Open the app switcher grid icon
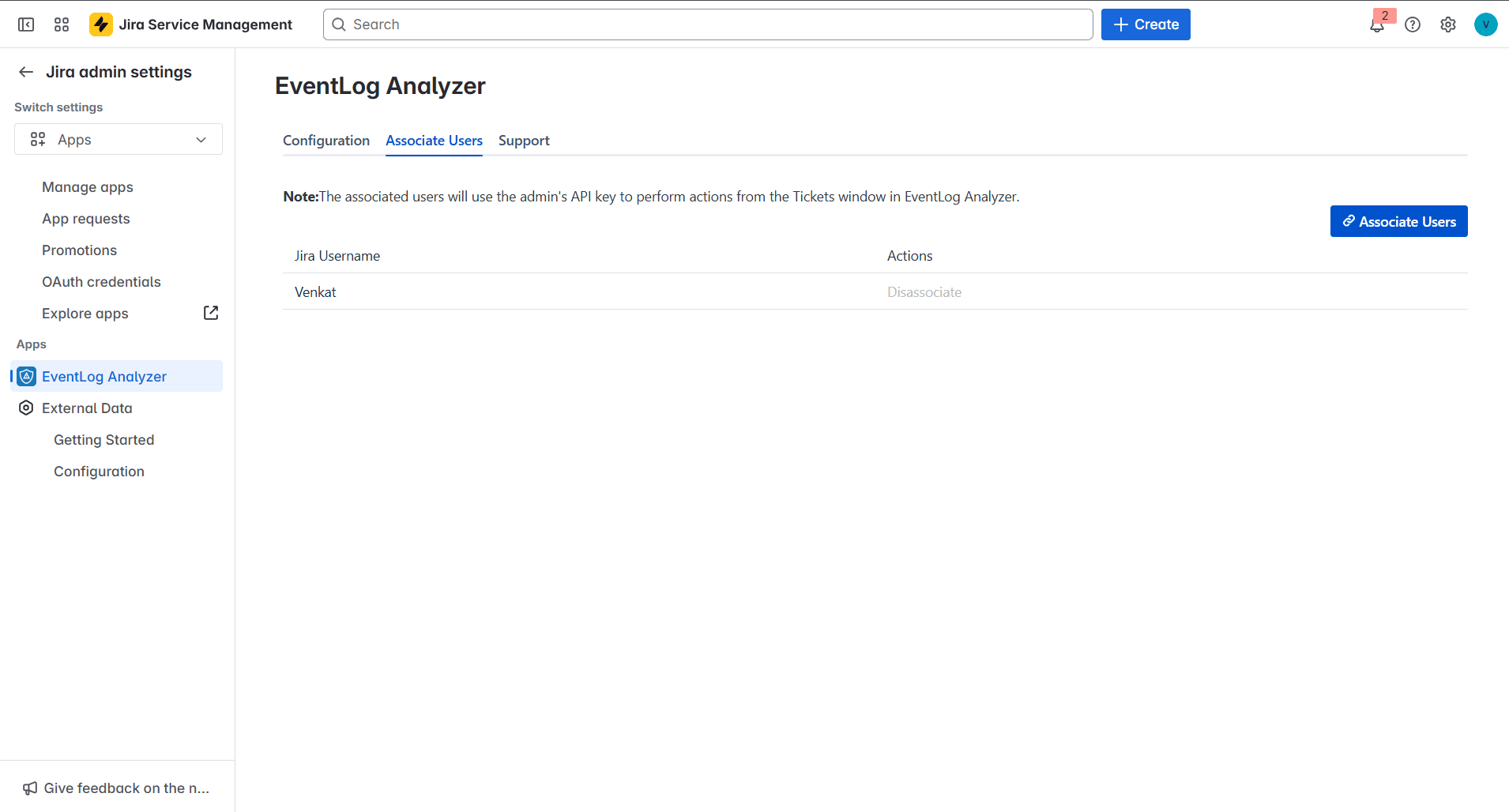Screen dimensions: 1509x812 tap(62, 24)
